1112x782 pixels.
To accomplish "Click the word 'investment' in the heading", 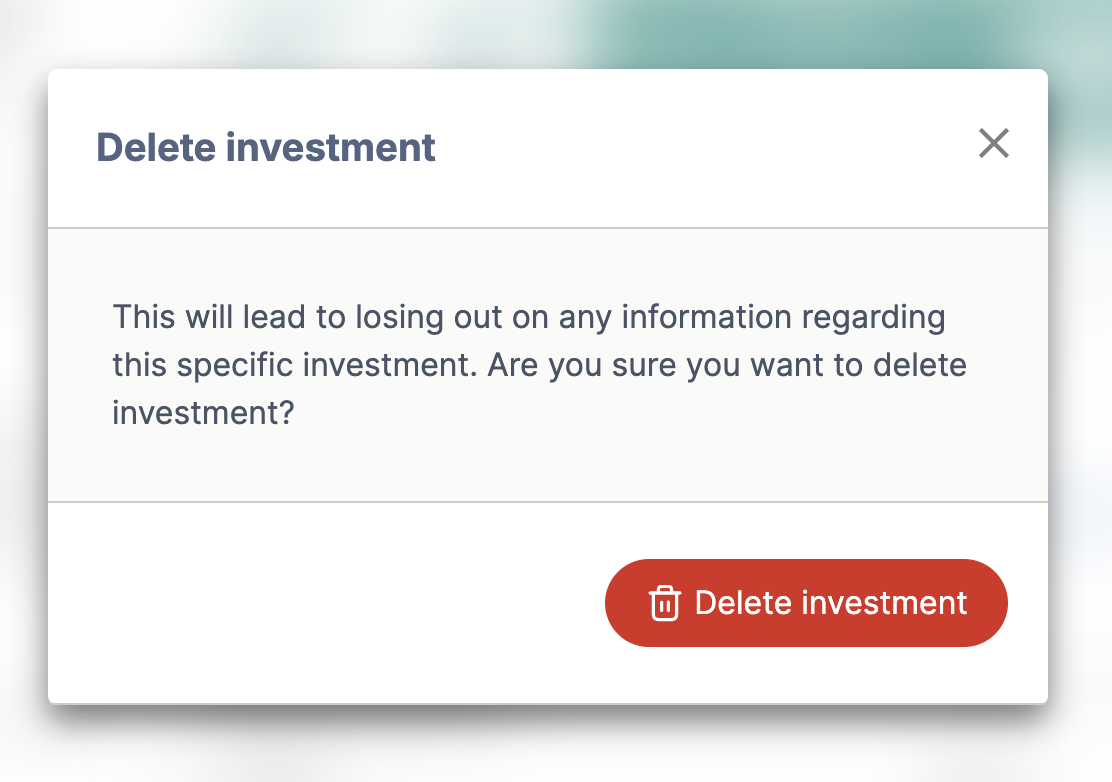I will pos(330,147).
